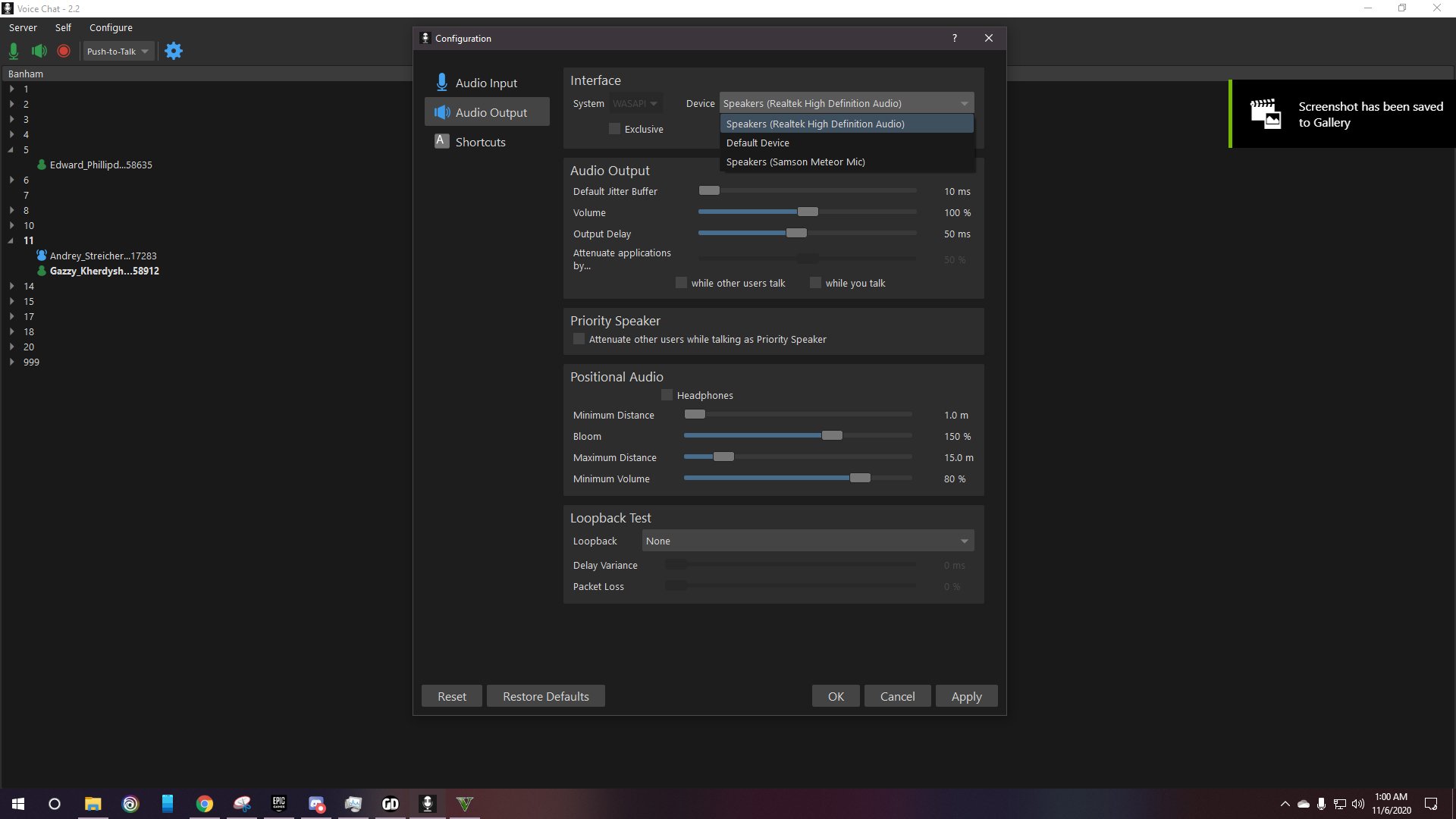1456x819 pixels.
Task: Select Speakers (Samson Meteor Mic) option
Action: pyautogui.click(x=795, y=162)
